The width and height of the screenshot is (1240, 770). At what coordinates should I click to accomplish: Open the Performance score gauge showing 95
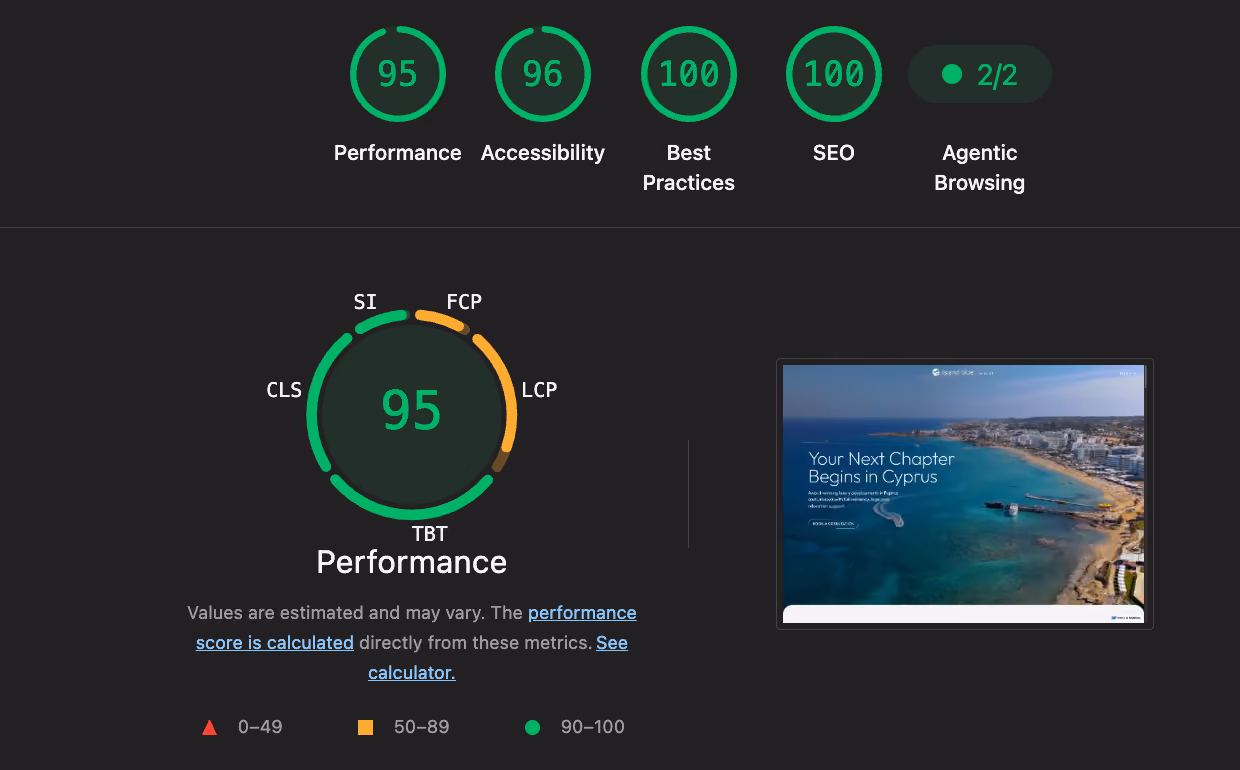tap(398, 74)
